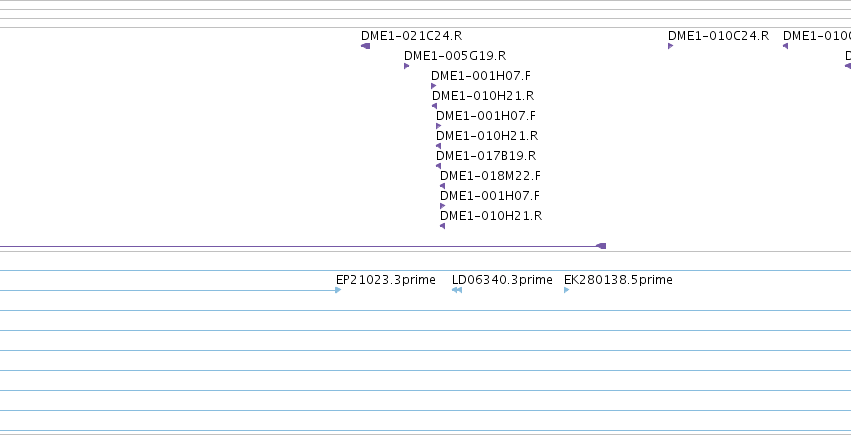Click the arrow glyph under DME1-017B19.R
851x435 pixels.
tap(439, 166)
